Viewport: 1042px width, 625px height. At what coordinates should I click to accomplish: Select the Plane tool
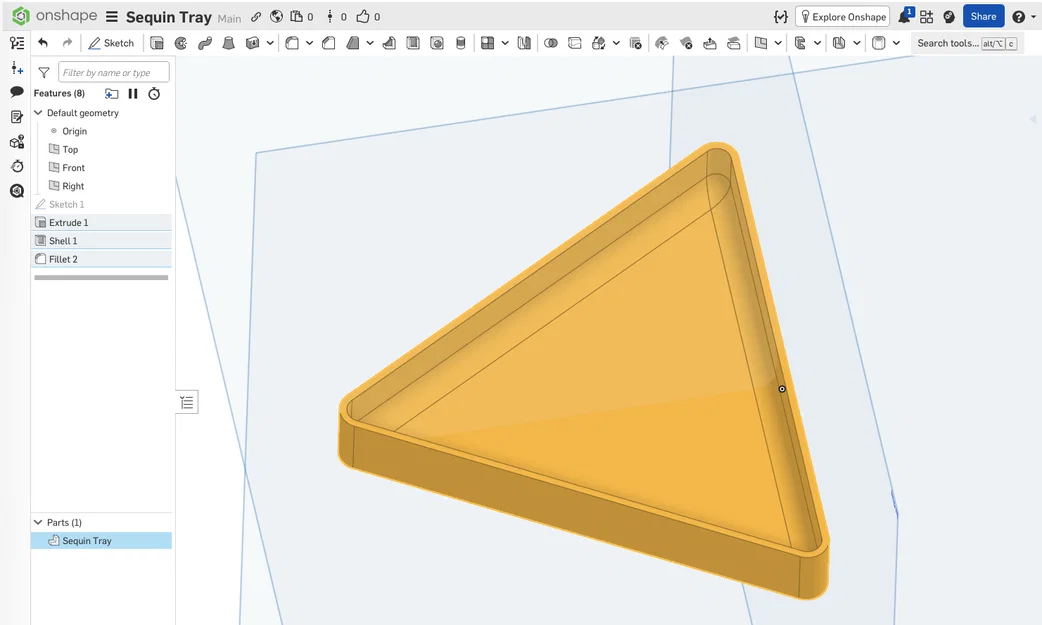tap(761, 43)
